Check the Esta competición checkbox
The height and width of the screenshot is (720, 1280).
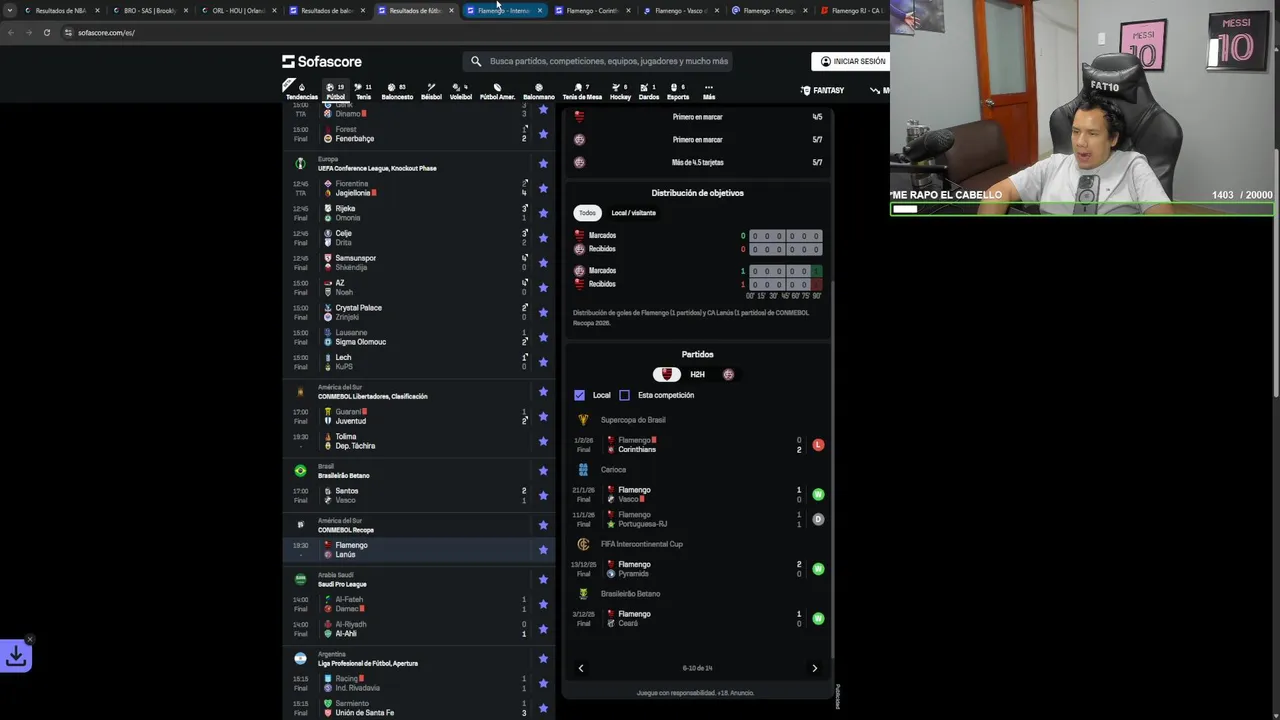coord(624,395)
